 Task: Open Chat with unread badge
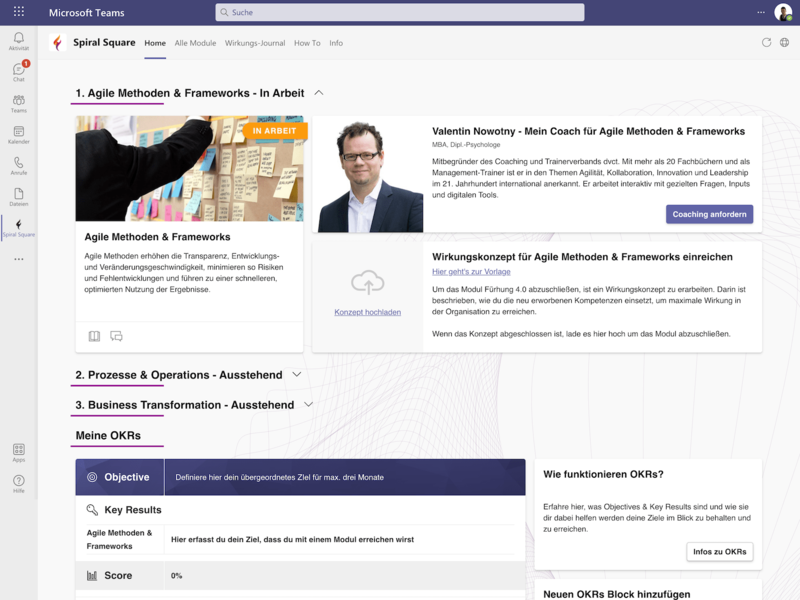pos(18,71)
